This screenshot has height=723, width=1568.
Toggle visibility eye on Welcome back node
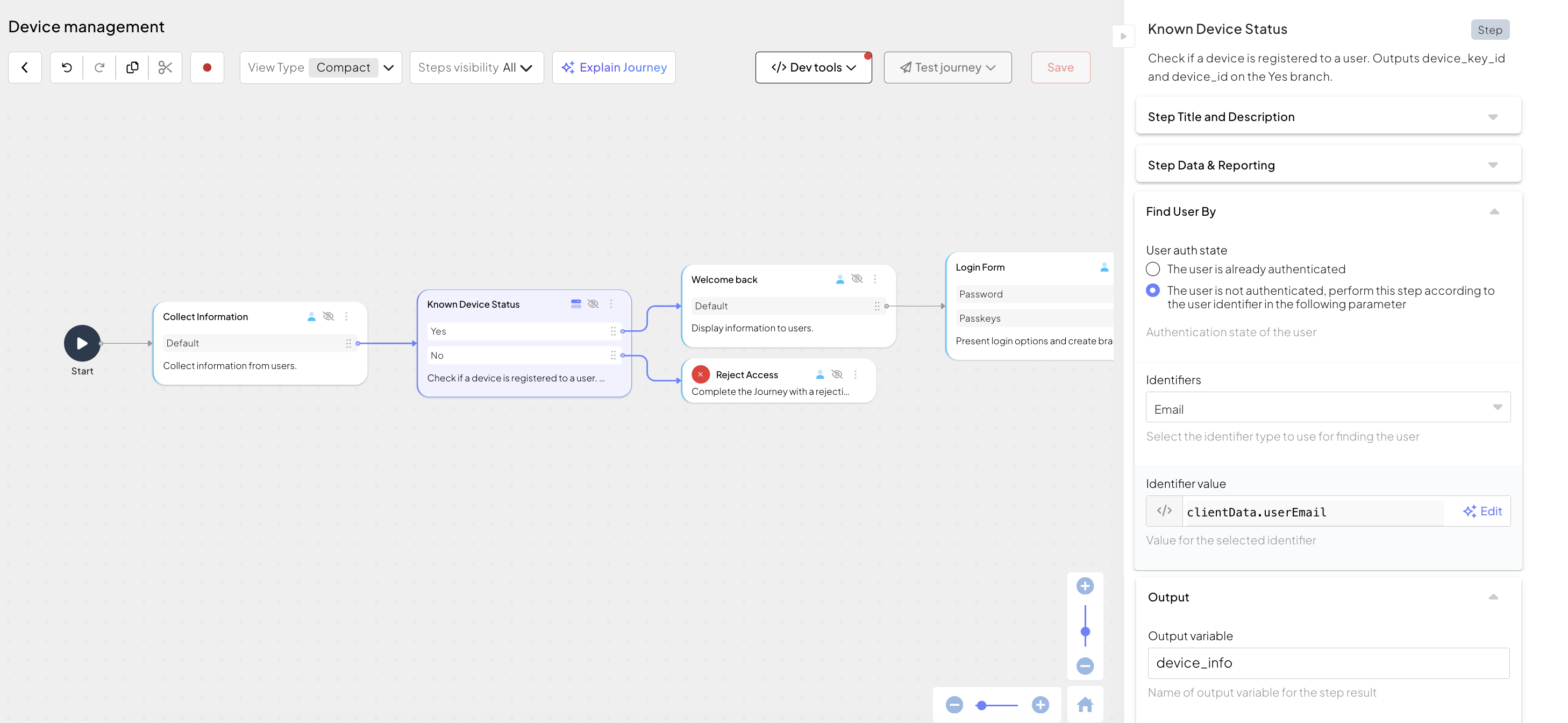pyautogui.click(x=857, y=279)
